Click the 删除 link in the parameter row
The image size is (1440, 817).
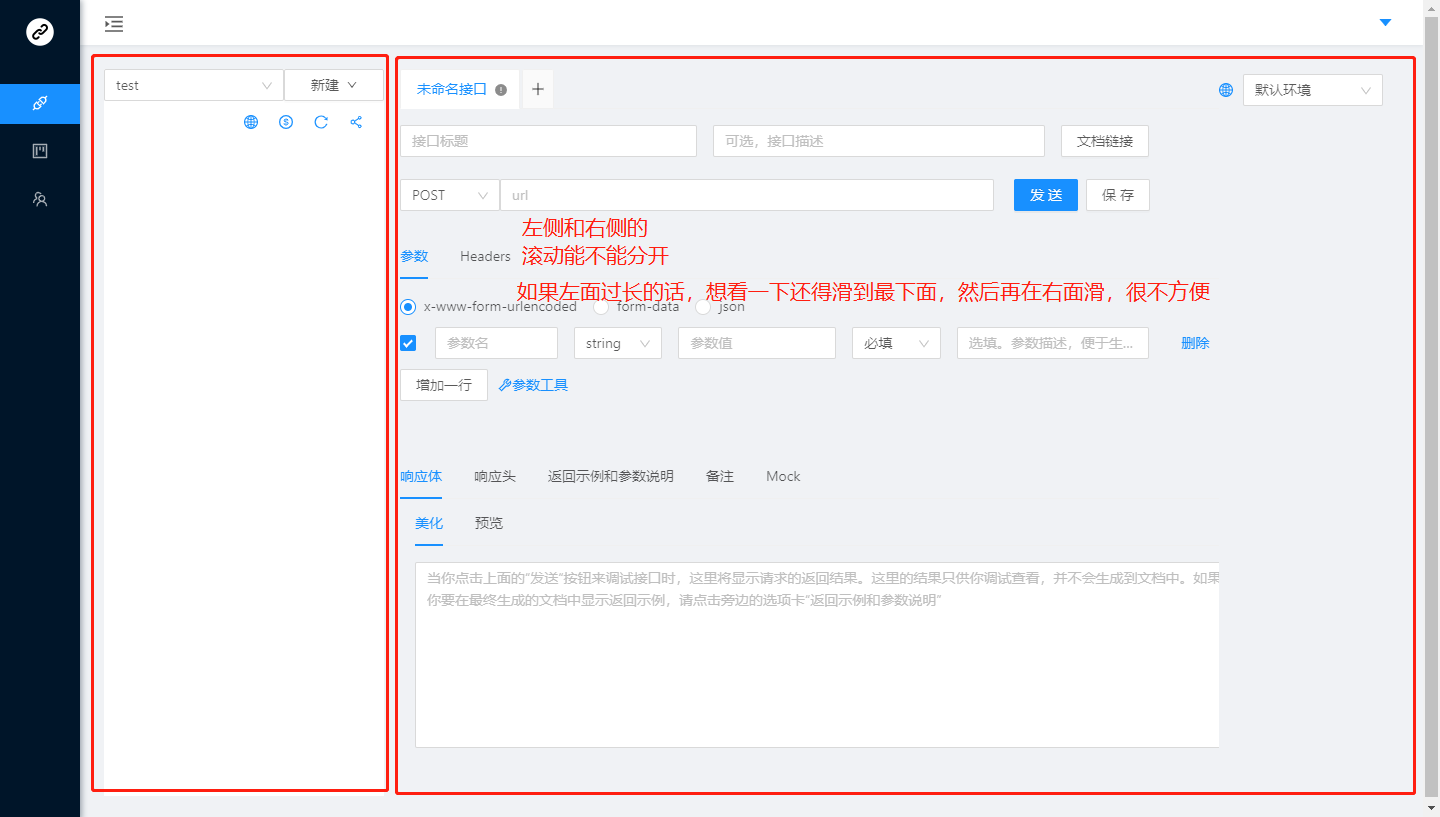1195,343
